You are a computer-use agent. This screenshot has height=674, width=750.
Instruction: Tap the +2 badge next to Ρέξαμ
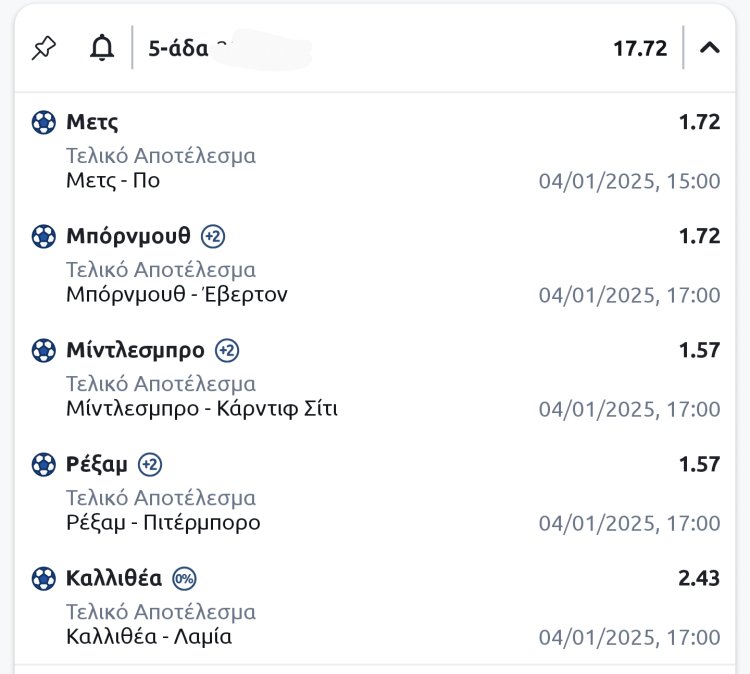150,465
